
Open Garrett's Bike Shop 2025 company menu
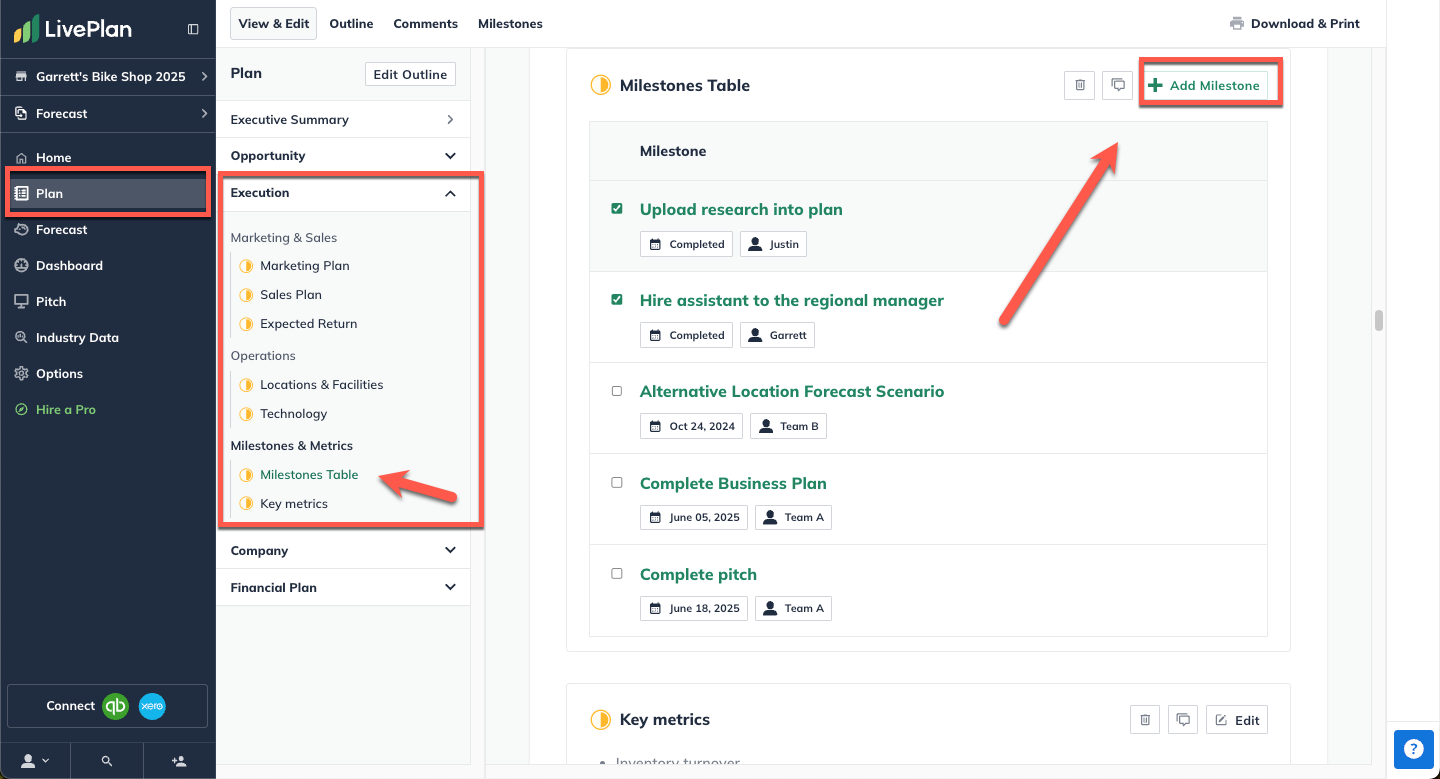[x=108, y=77]
